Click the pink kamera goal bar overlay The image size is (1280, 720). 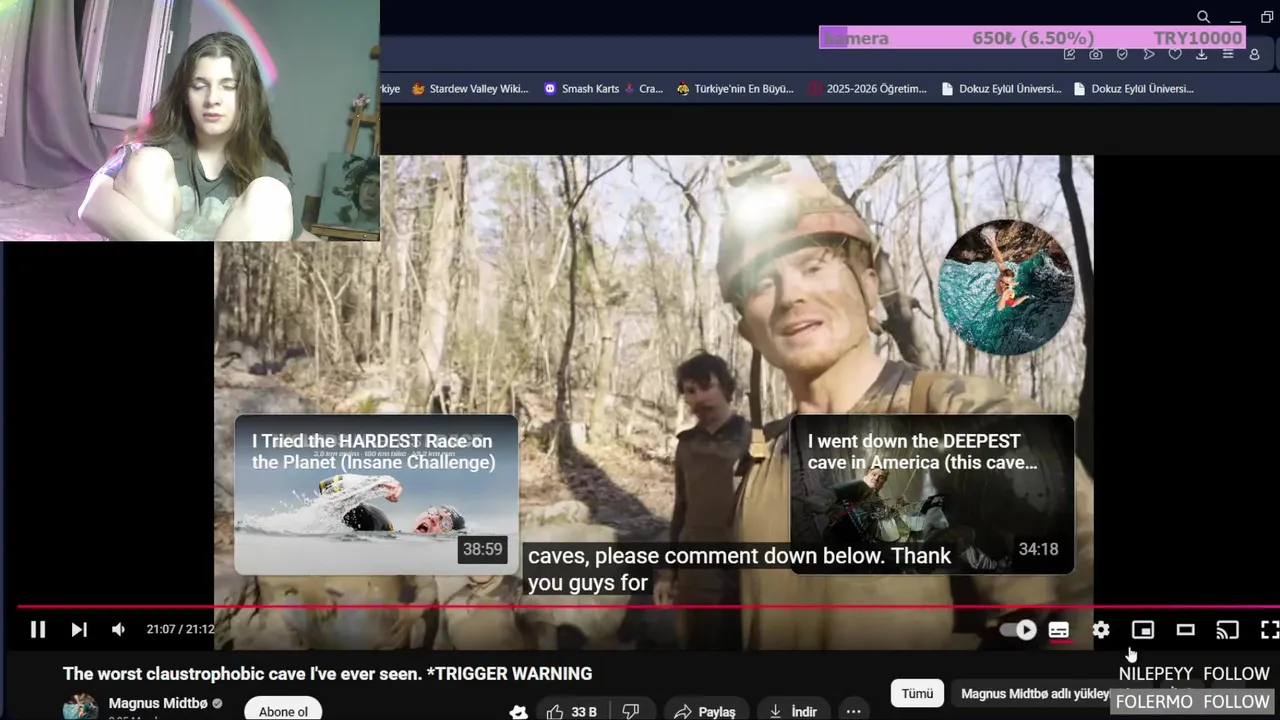pyautogui.click(x=1032, y=38)
